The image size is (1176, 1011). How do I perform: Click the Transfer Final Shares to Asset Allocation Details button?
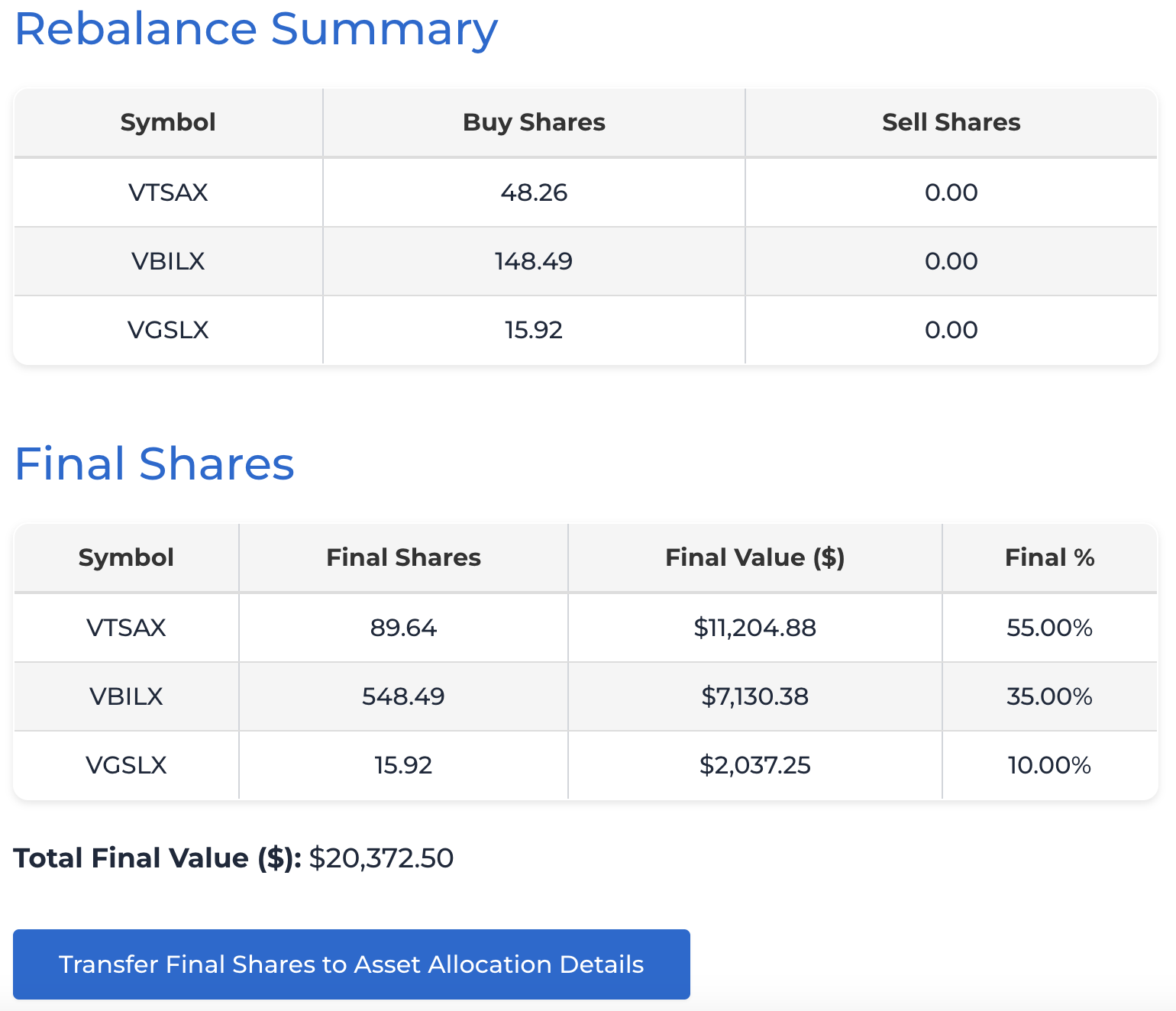click(351, 964)
